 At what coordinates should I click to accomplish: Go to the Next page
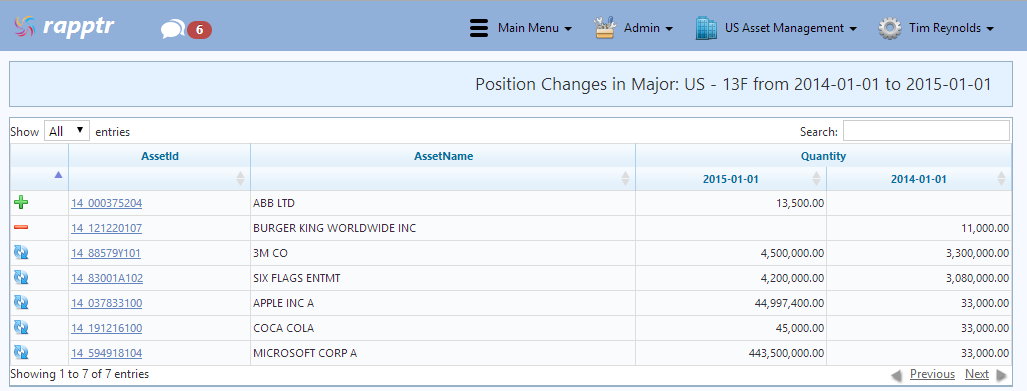(x=977, y=374)
